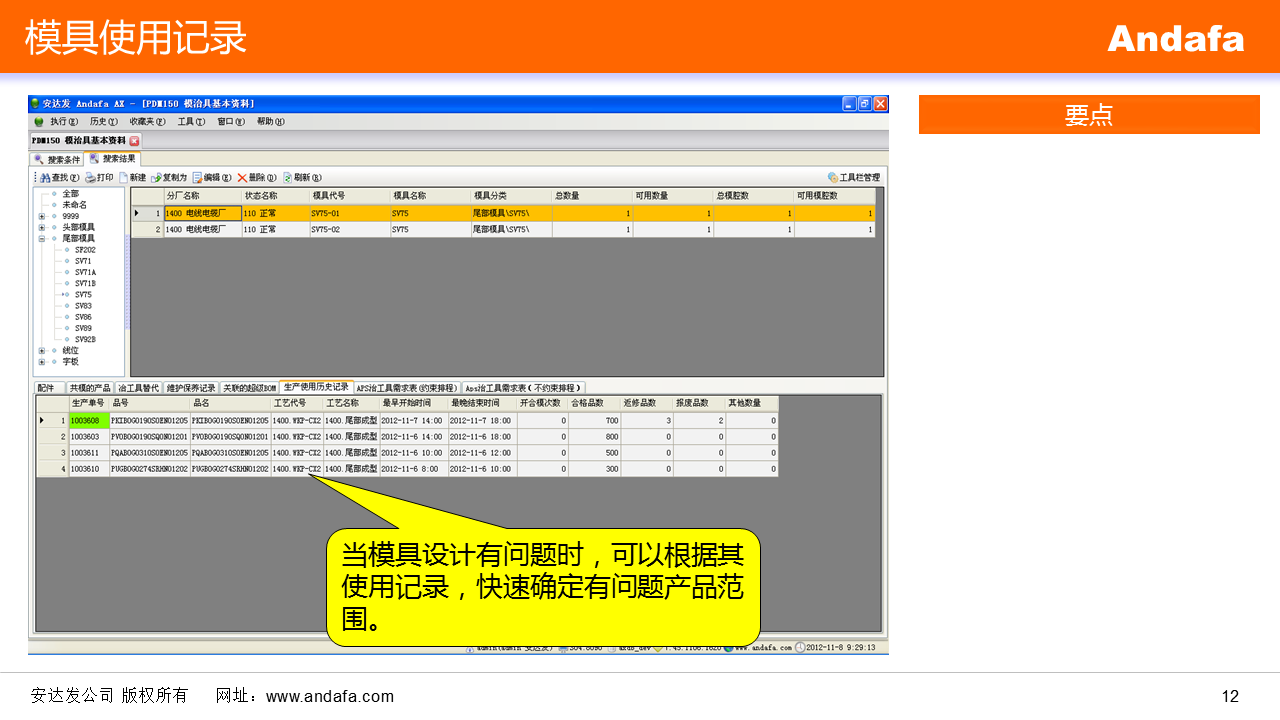The height and width of the screenshot is (720, 1280).
Task: Delete record using red X 删除 icon
Action: [242, 177]
